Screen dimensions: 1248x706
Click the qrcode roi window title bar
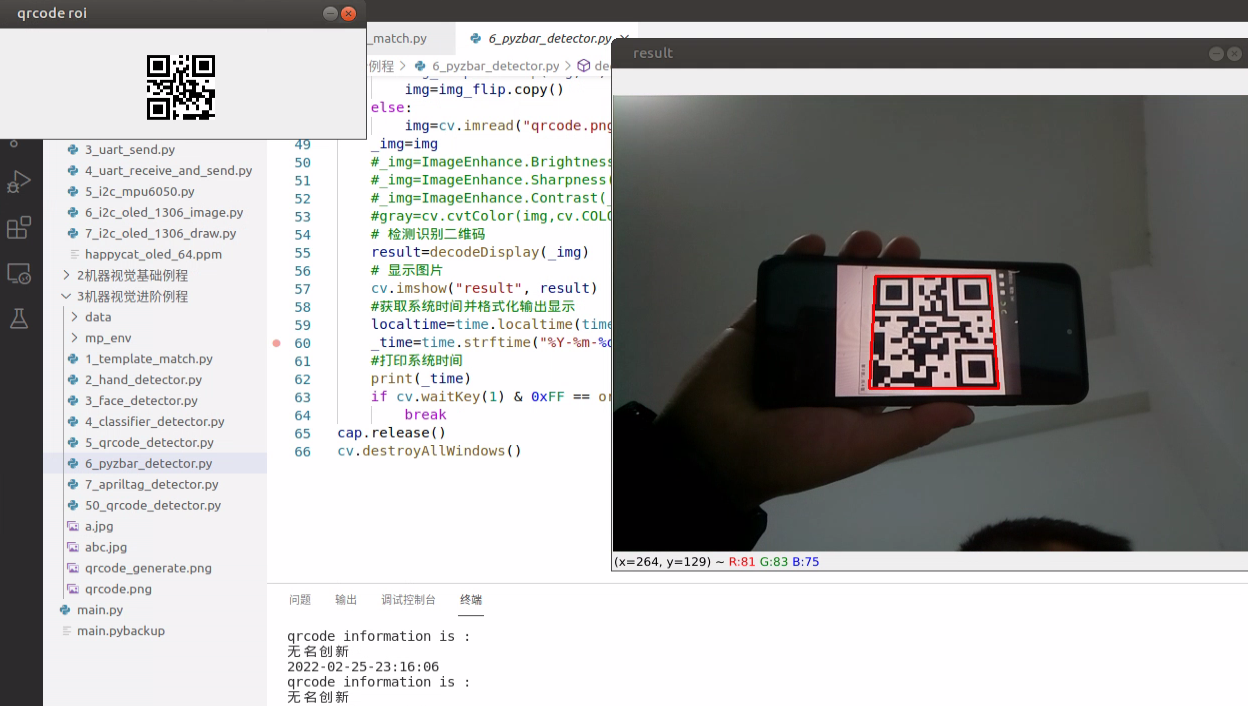(x=182, y=14)
